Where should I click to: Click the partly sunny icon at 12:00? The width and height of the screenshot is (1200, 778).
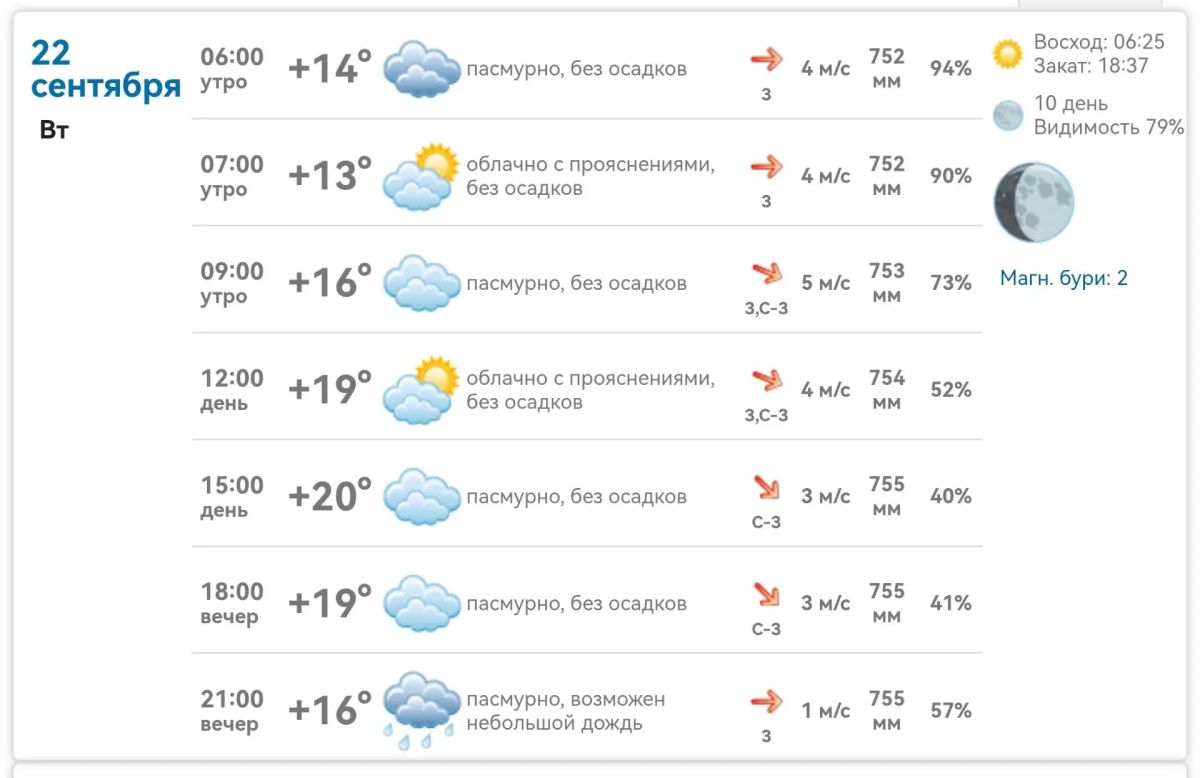coord(421,390)
